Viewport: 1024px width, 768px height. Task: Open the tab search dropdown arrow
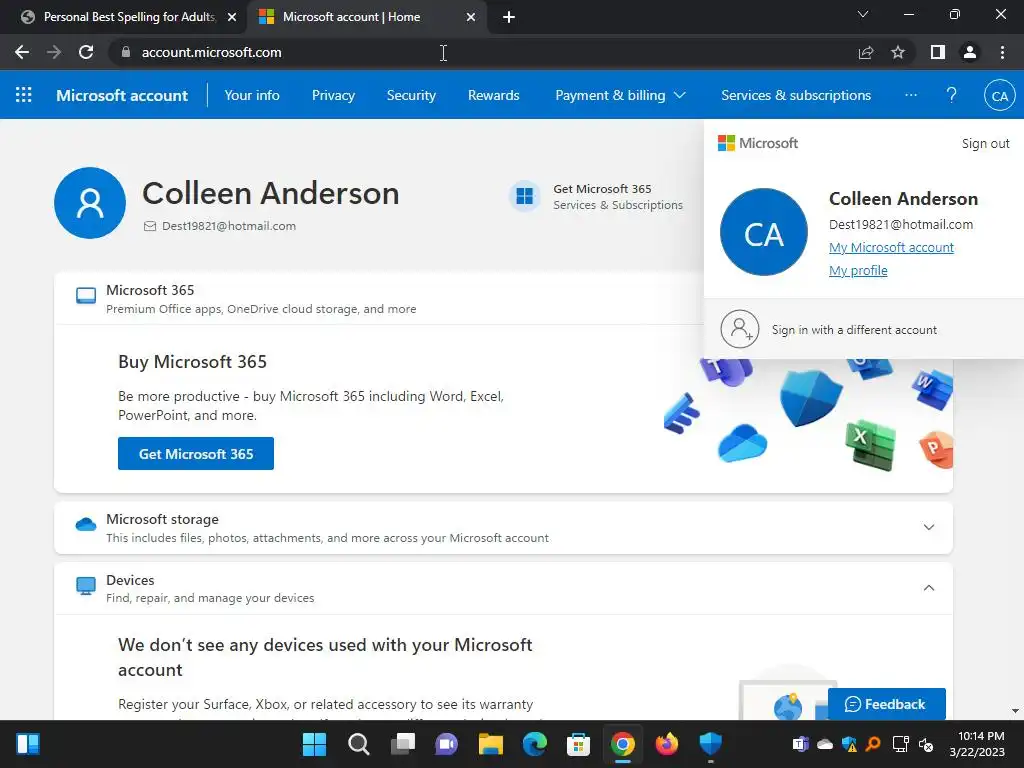(863, 14)
